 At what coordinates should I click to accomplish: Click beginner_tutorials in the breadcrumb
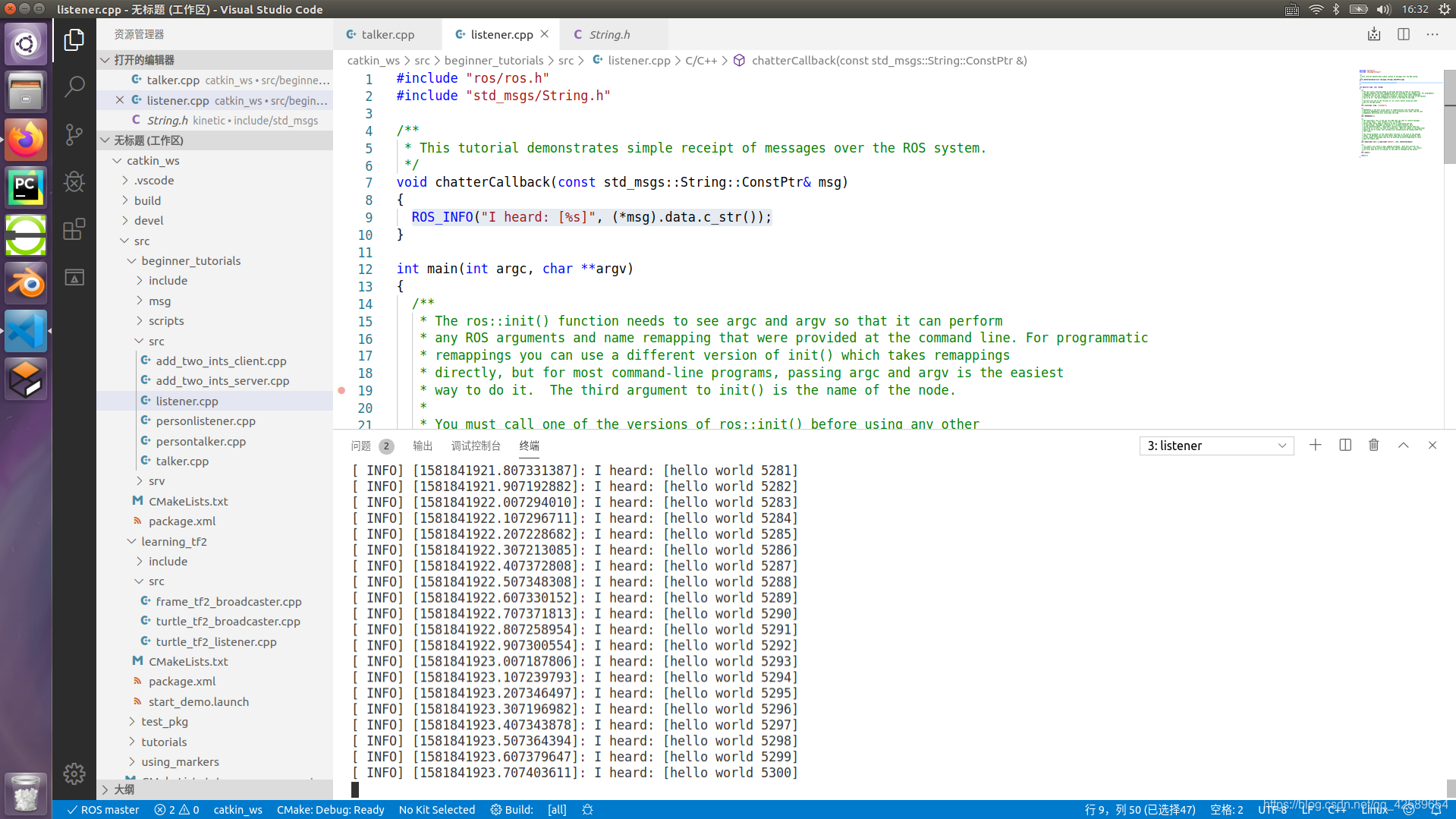pos(494,61)
